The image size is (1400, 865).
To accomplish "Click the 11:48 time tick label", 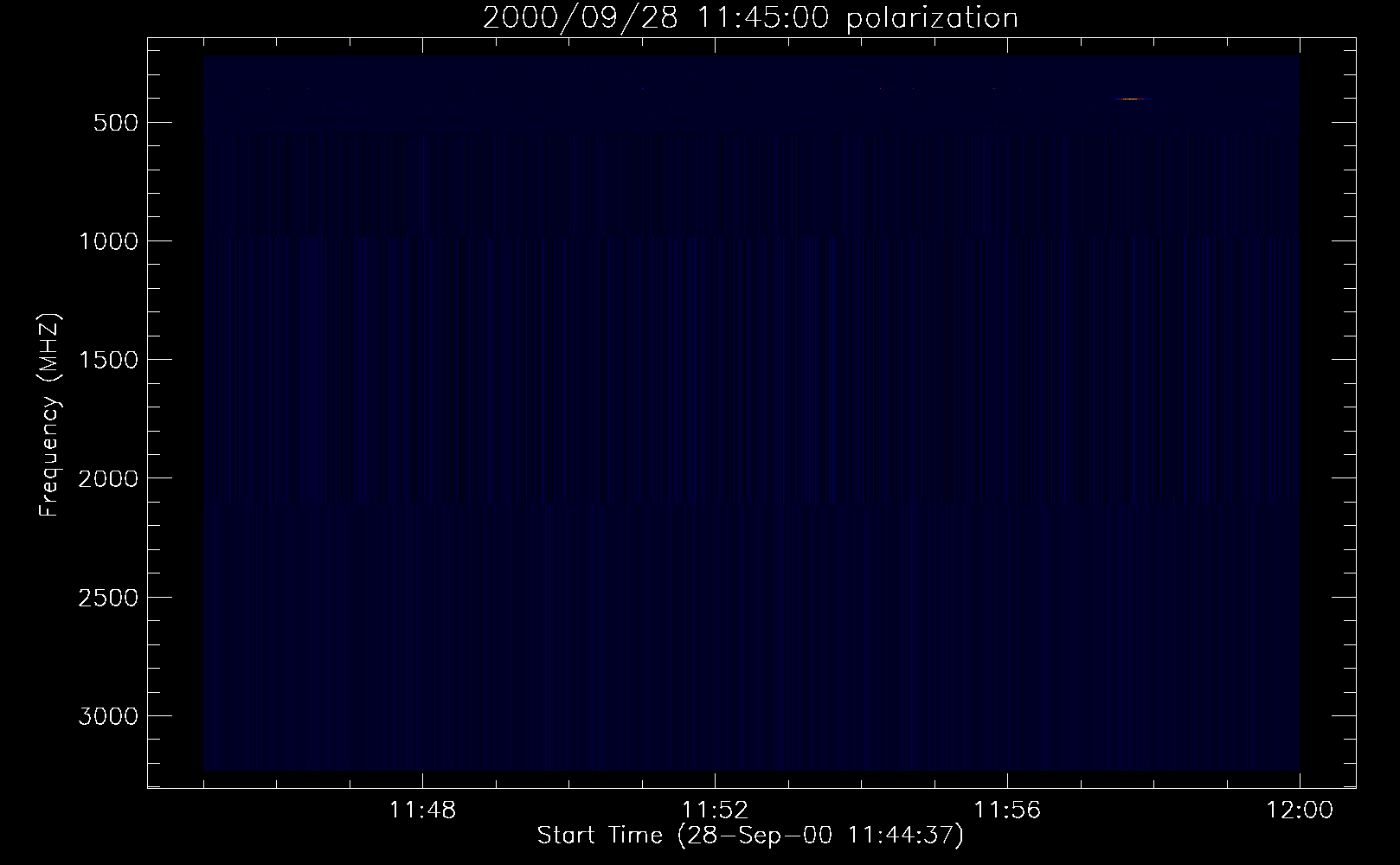I will [x=422, y=811].
